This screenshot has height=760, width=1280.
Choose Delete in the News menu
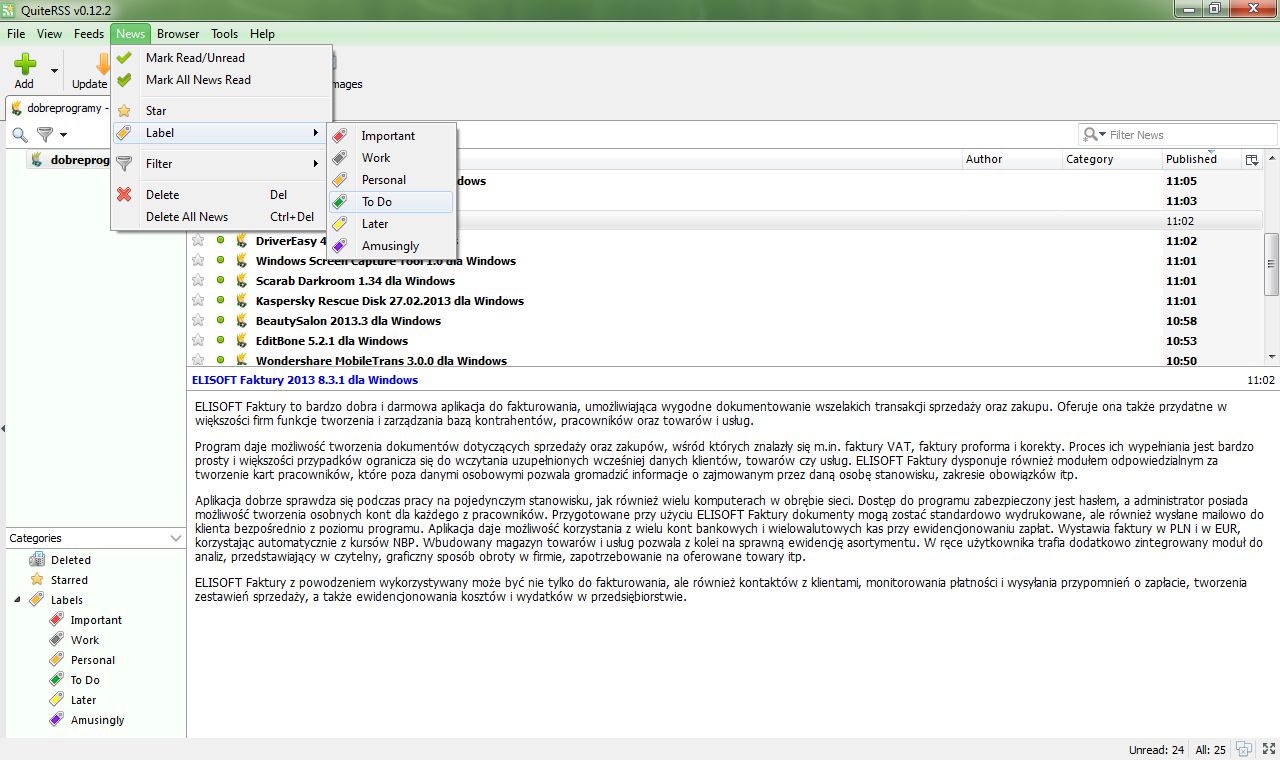coord(221,195)
